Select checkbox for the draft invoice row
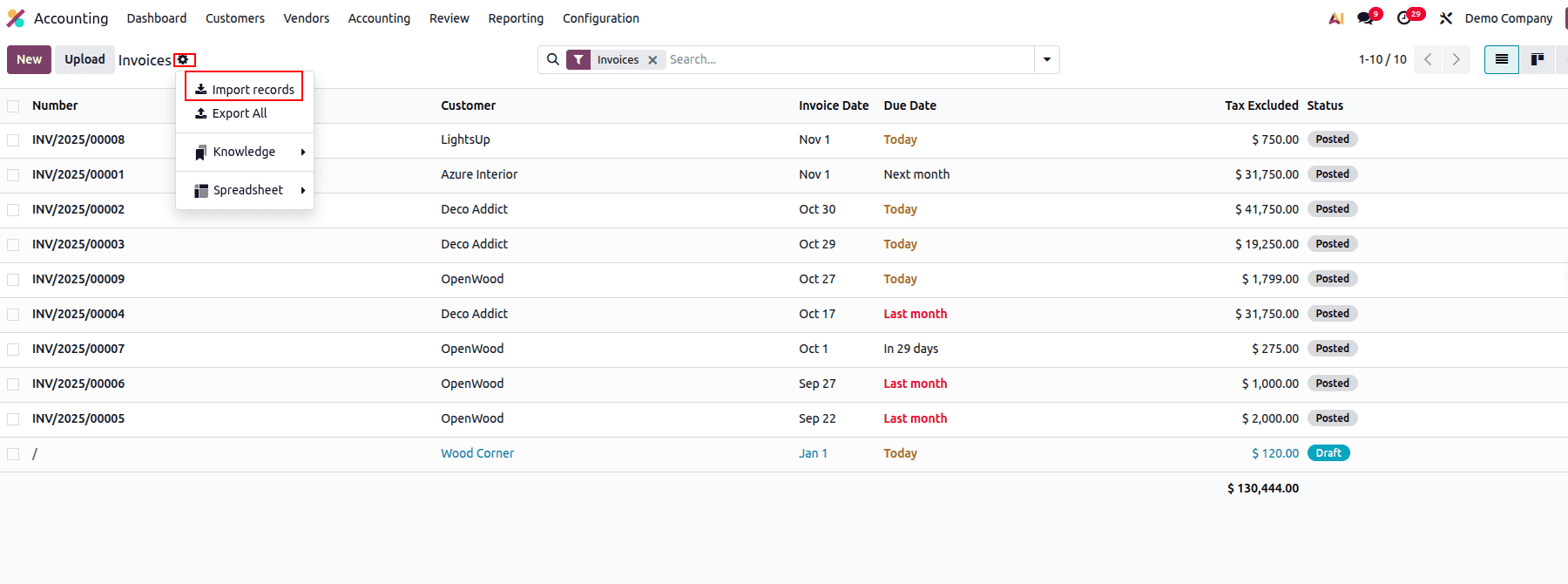This screenshot has width=1568, height=584. (x=13, y=454)
